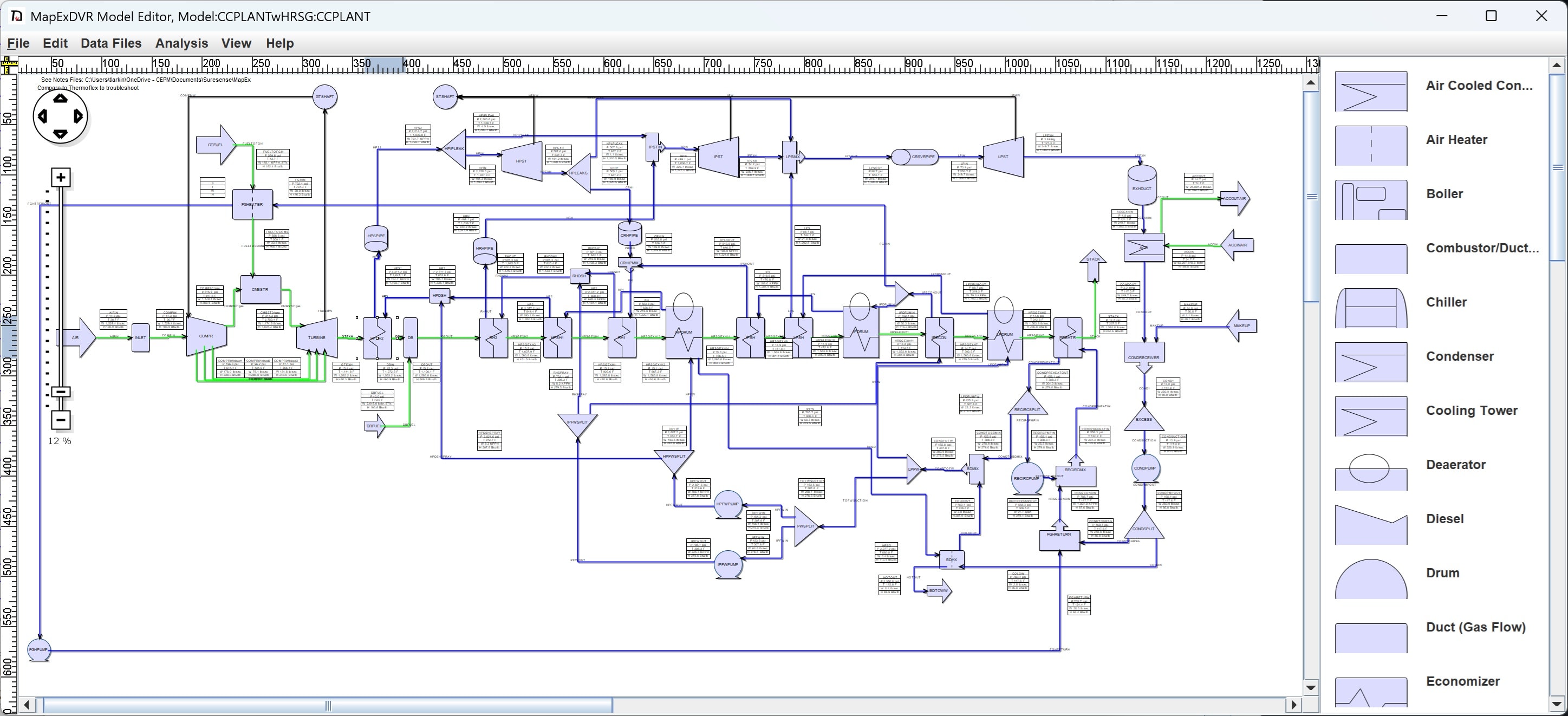Screen dimensions: 1568x716
Task: Select the Chiller palette icon
Action: [1371, 308]
